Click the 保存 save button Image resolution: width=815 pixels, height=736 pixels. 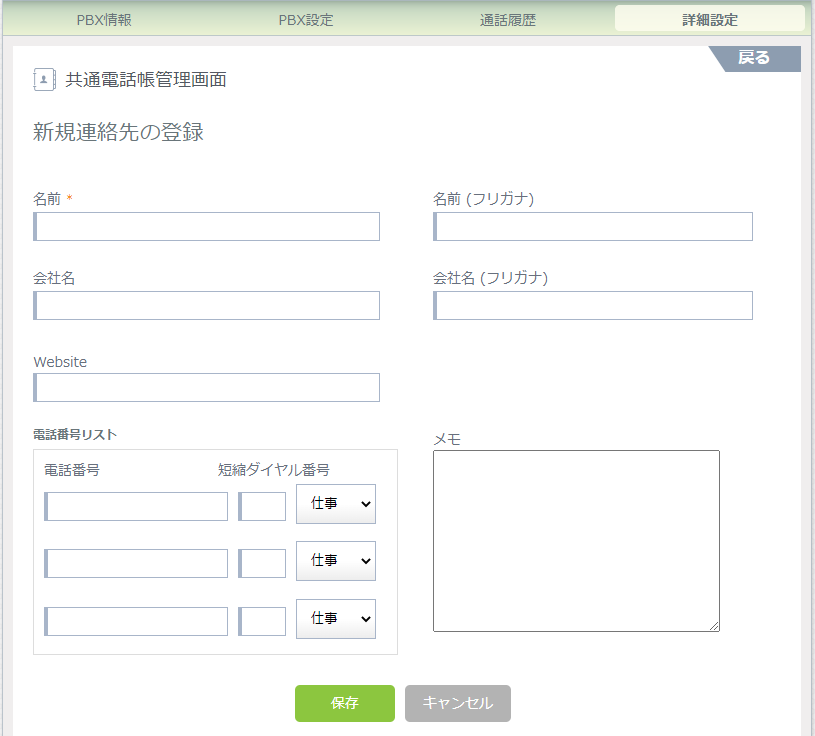point(344,703)
